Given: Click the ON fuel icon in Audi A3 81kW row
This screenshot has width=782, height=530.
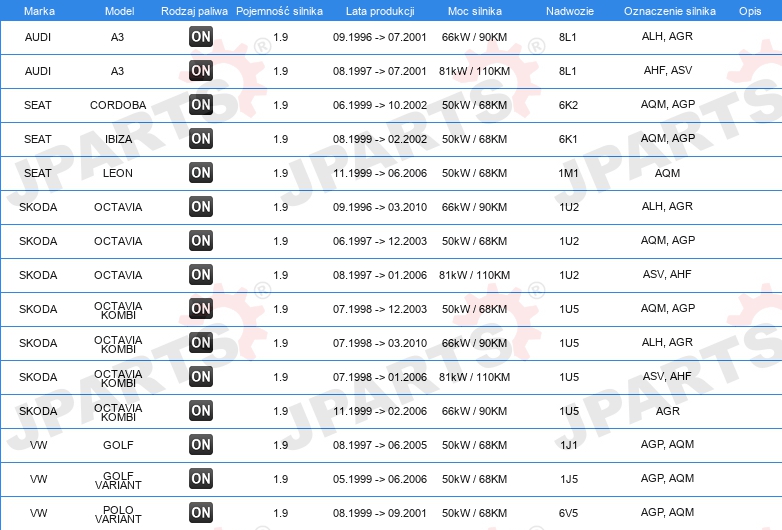Looking at the screenshot, I should click(201, 70).
